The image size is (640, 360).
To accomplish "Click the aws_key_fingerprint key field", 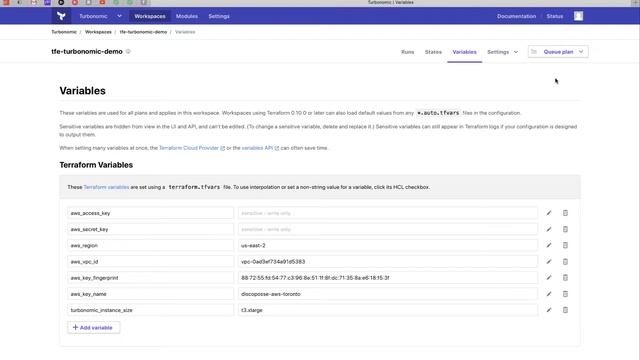I will coord(151,278).
